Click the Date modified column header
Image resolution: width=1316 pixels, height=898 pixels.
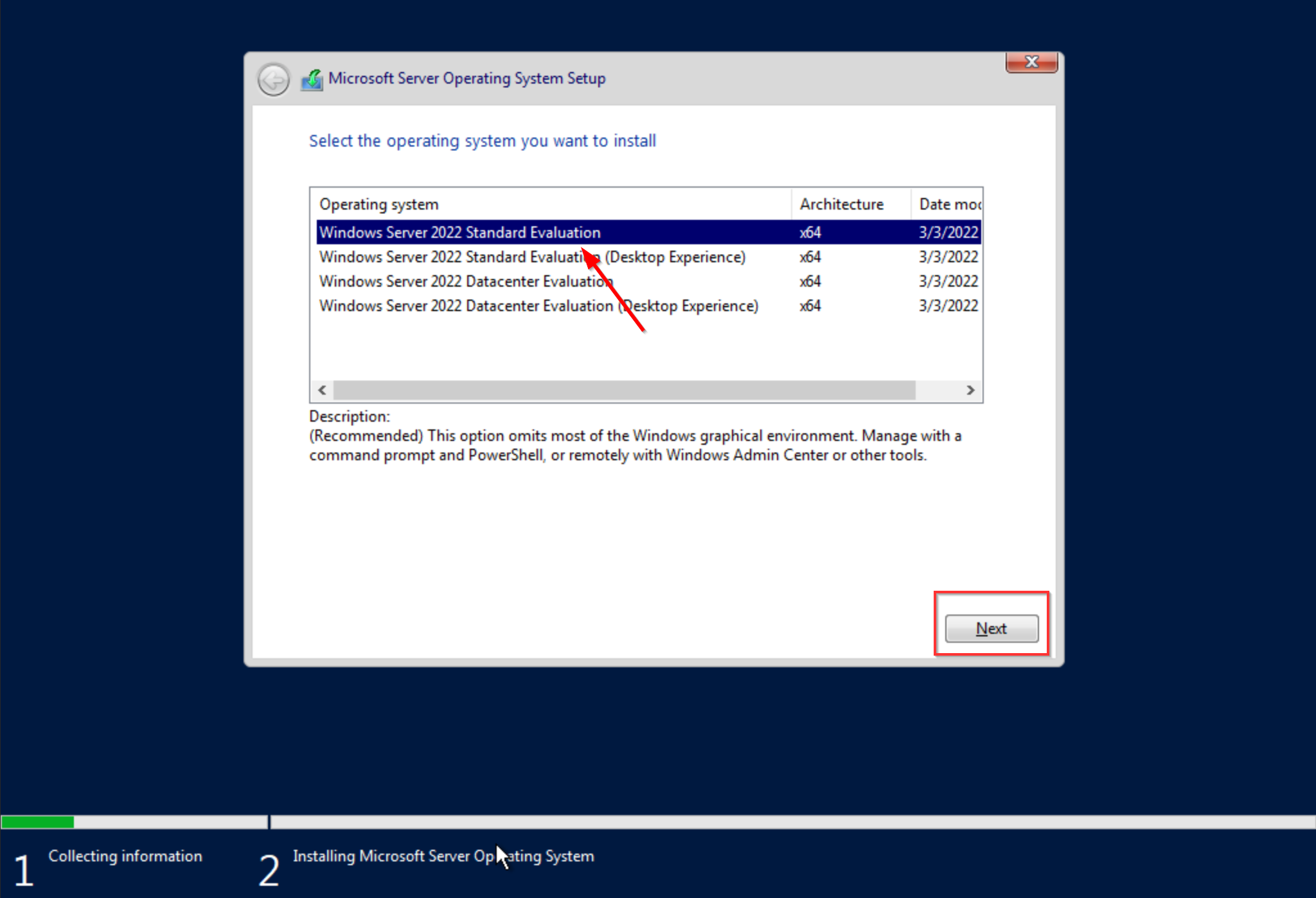tap(948, 204)
